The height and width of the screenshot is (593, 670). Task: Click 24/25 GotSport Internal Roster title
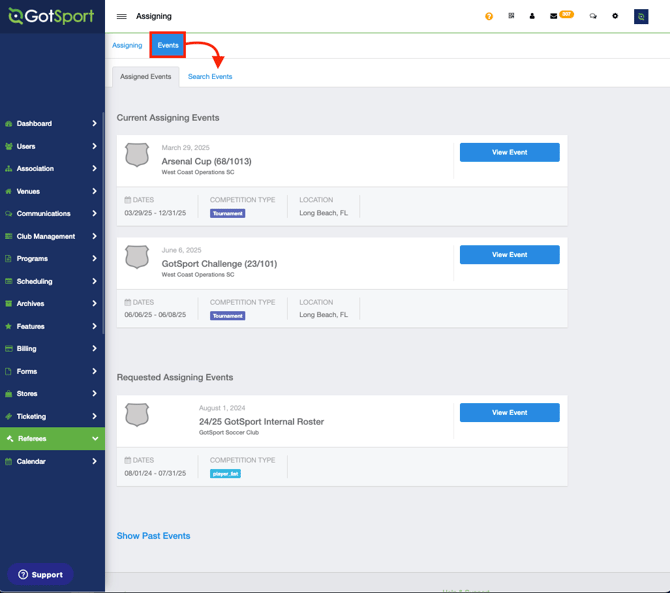click(x=262, y=422)
